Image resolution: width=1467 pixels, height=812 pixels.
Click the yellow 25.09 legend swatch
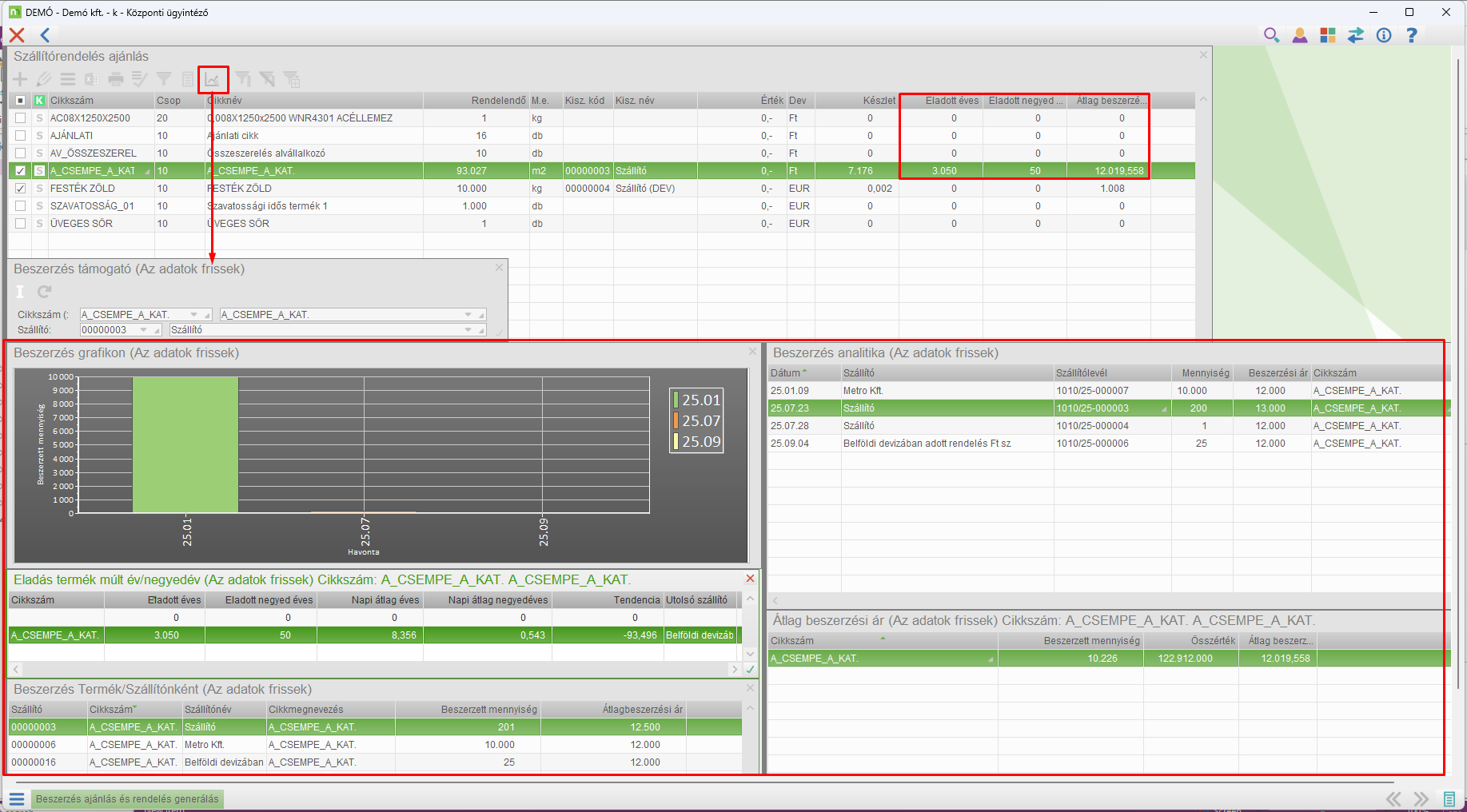pos(676,442)
